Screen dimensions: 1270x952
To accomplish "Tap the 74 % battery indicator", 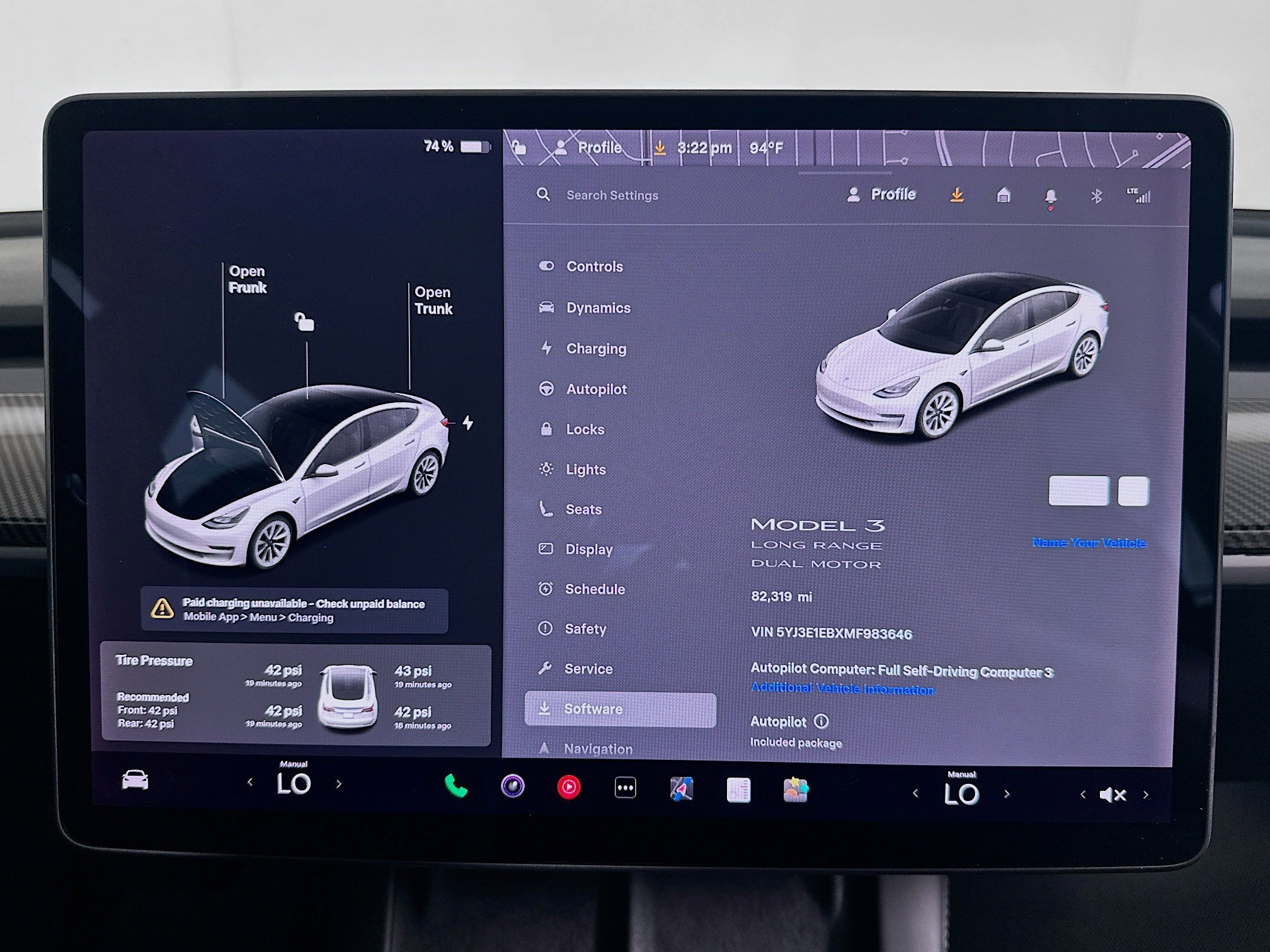I will (457, 147).
